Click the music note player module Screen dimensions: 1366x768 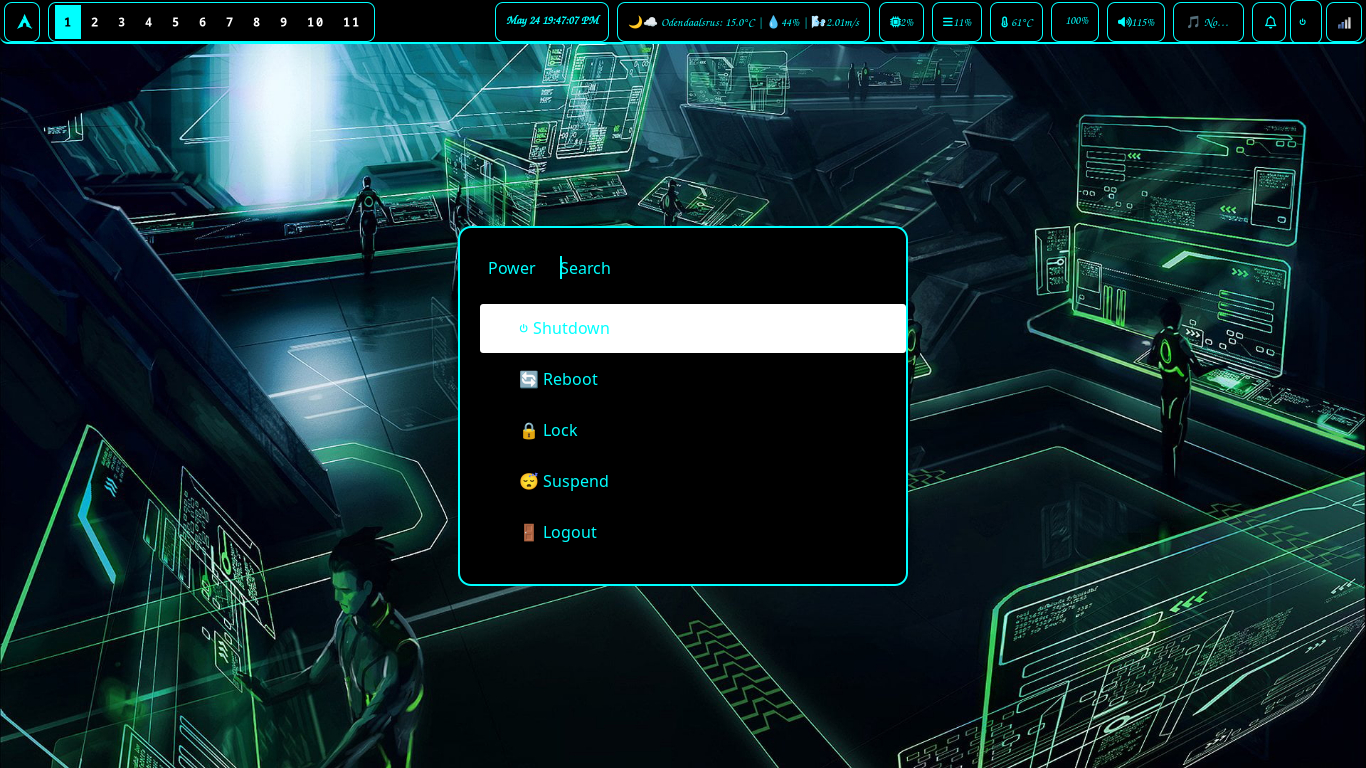point(1208,22)
